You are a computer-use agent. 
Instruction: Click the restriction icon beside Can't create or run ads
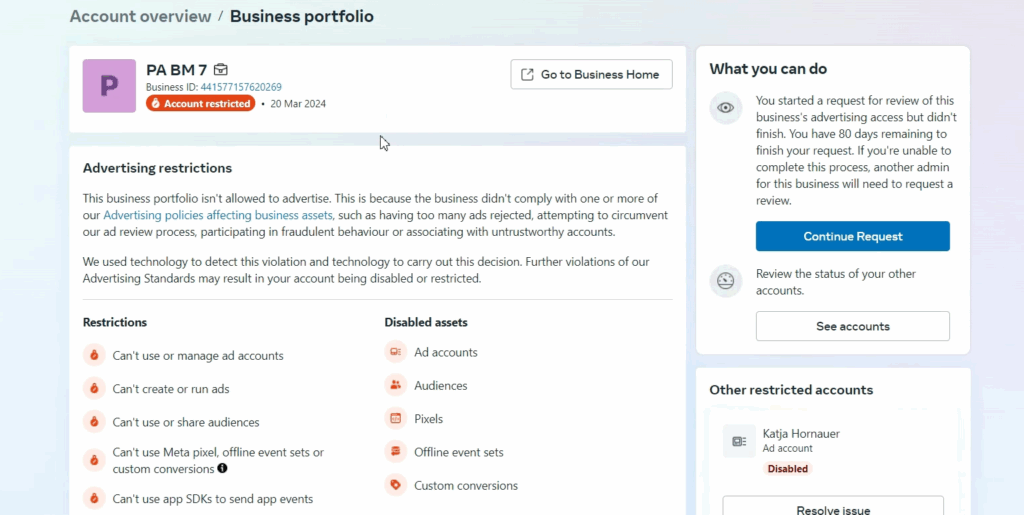pyautogui.click(x=94, y=389)
